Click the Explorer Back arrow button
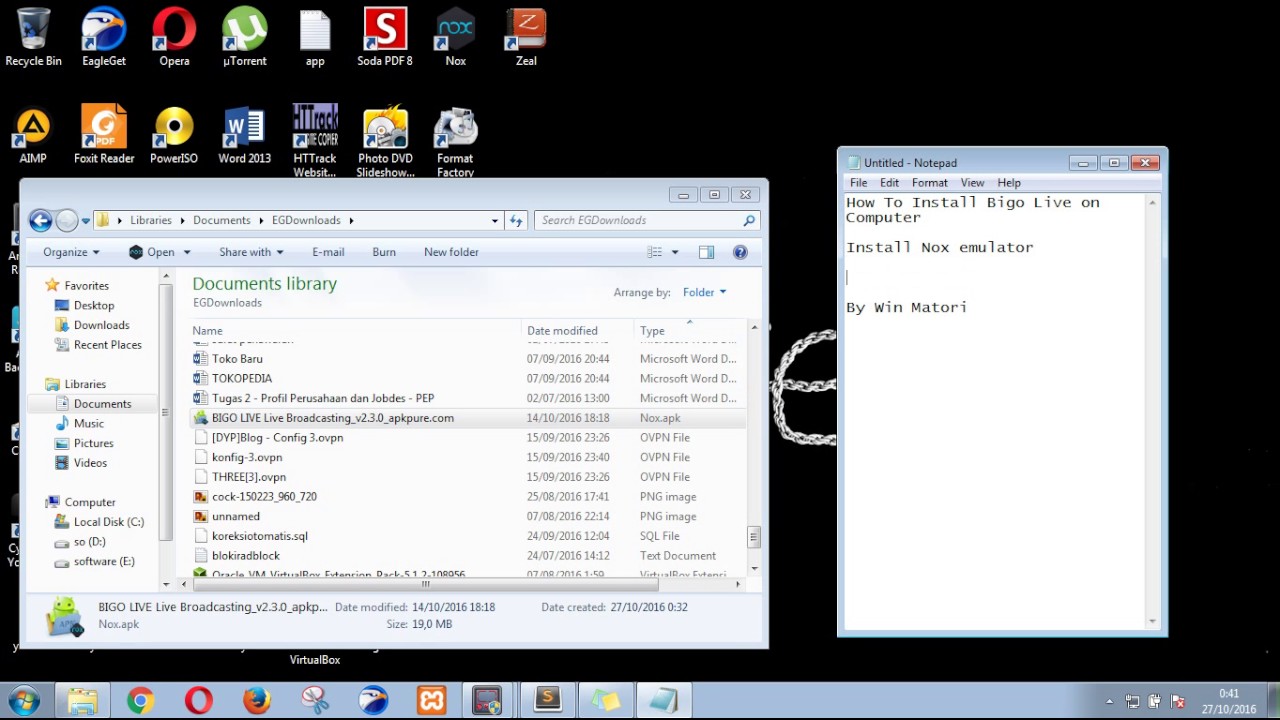 point(40,220)
